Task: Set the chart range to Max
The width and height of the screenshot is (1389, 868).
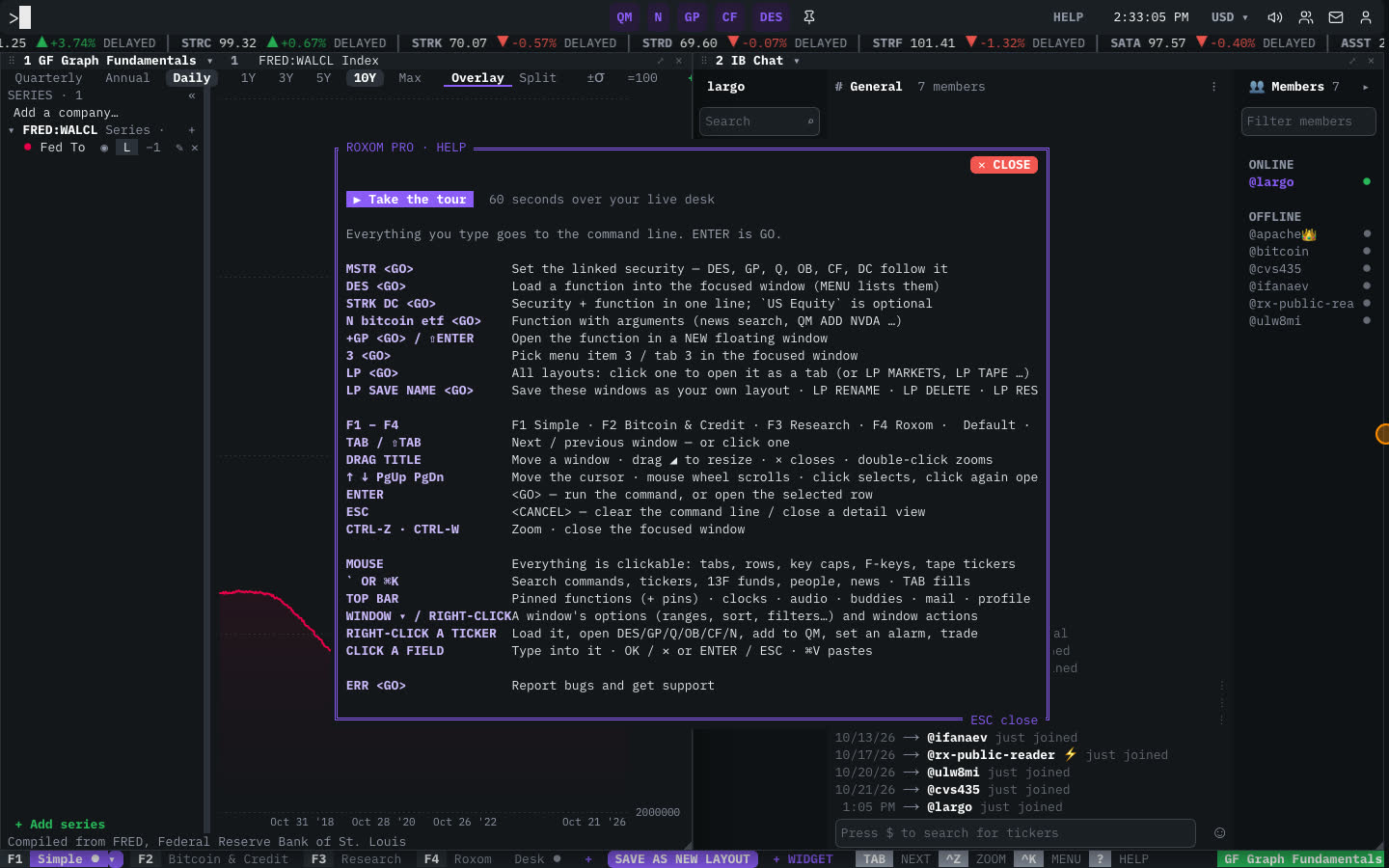Action: coord(410,78)
